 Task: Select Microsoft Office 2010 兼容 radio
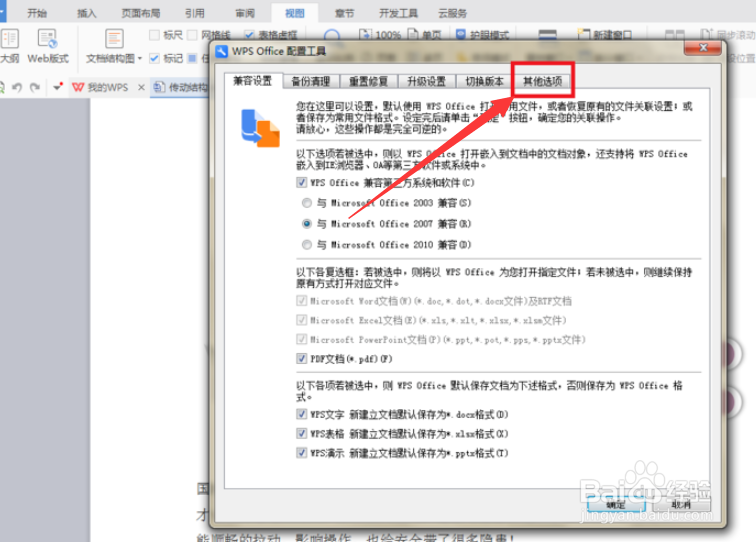click(307, 244)
